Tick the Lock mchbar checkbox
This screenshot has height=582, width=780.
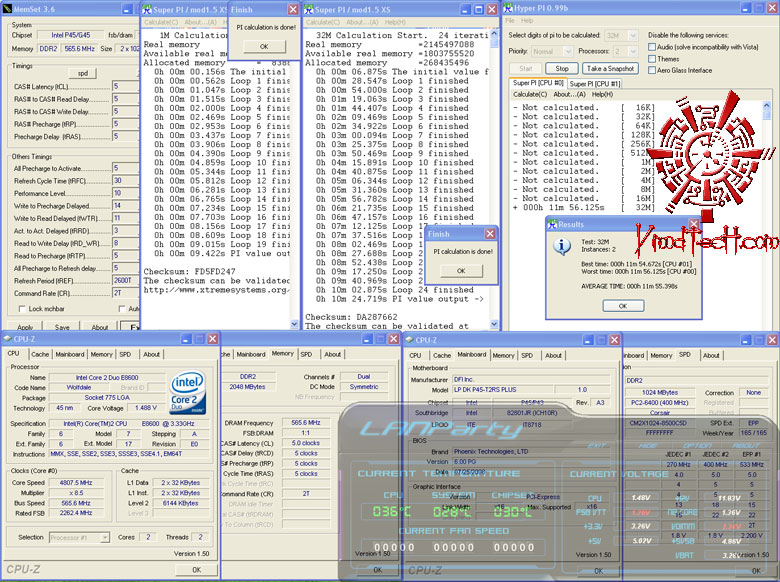pyautogui.click(x=20, y=309)
